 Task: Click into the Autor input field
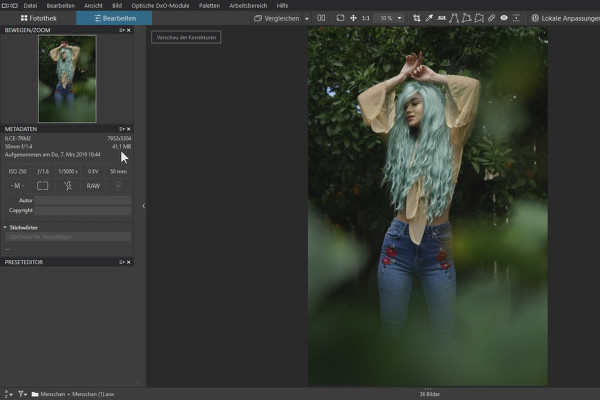[83, 200]
